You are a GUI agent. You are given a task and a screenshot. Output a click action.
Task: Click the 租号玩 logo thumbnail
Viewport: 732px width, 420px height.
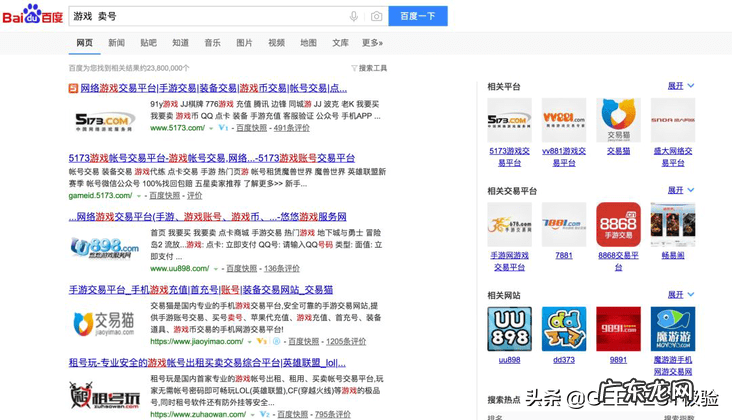click(105, 396)
